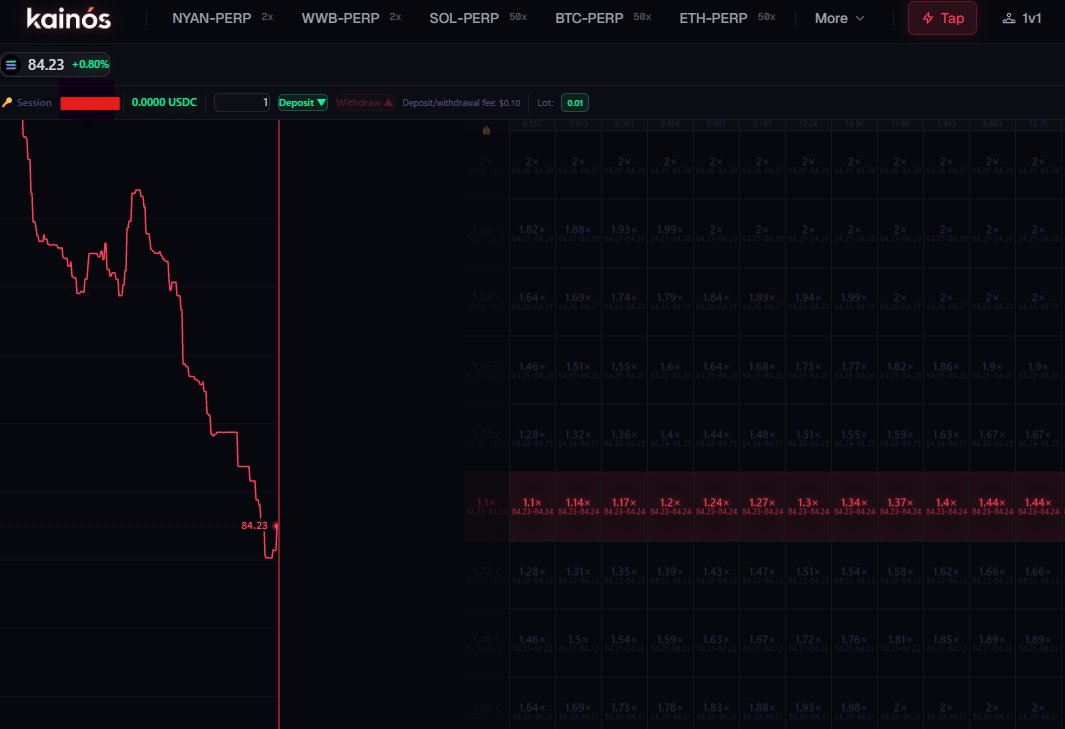
Task: Select the 1.37× cell in highlighted row
Action: pos(900,506)
